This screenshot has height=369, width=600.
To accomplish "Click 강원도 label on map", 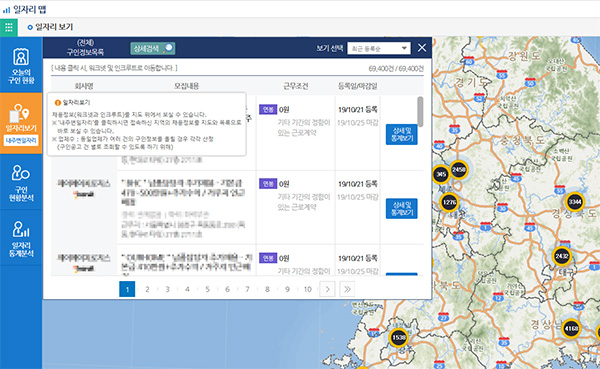I will point(524,57).
